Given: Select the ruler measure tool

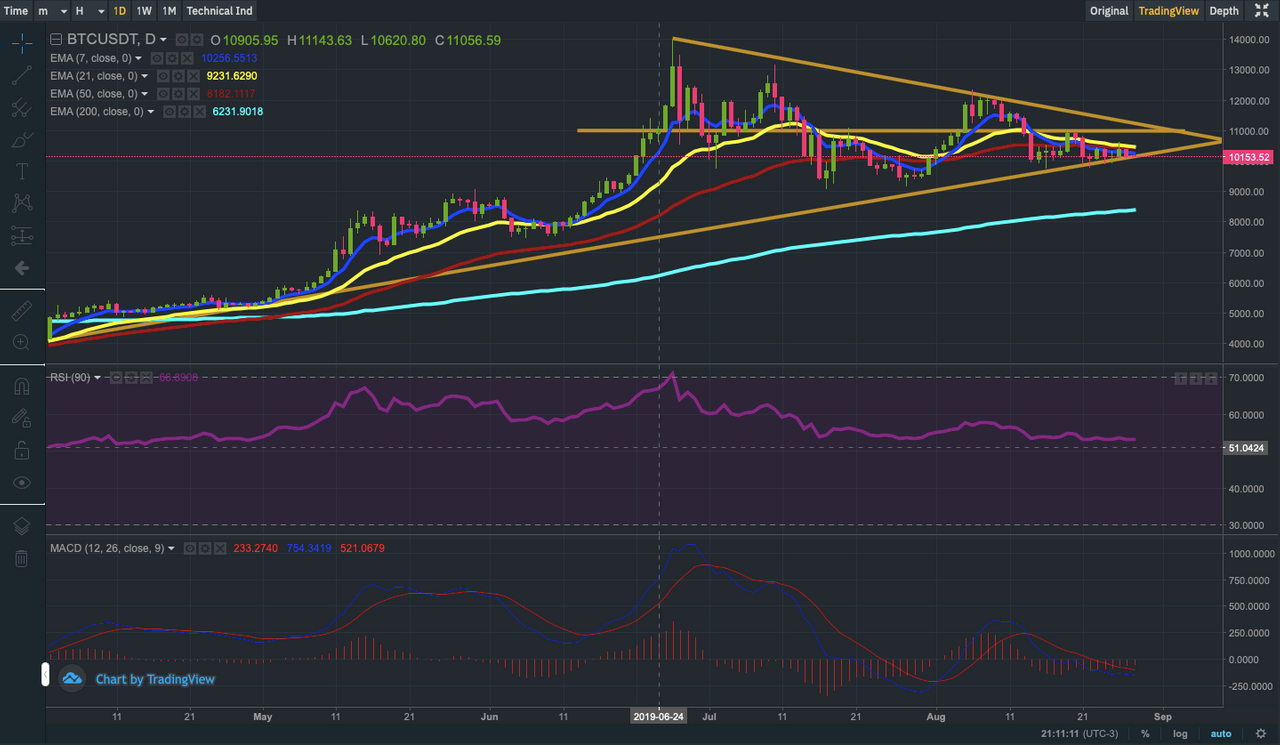Looking at the screenshot, I should 21,311.
